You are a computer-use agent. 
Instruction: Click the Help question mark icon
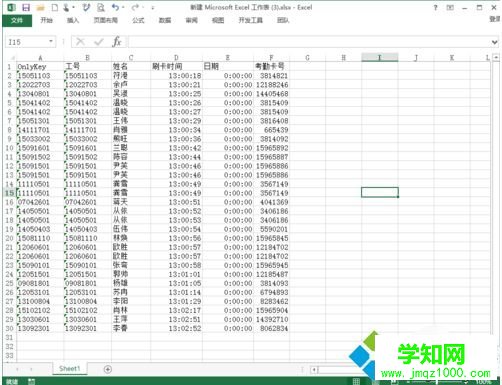click(435, 7)
